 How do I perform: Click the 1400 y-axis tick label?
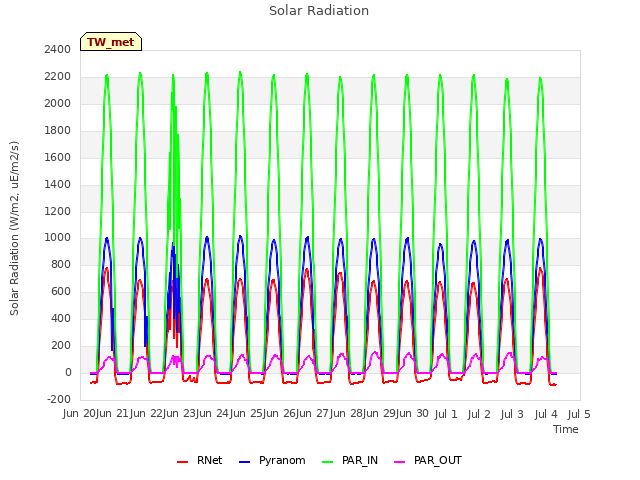click(x=58, y=184)
